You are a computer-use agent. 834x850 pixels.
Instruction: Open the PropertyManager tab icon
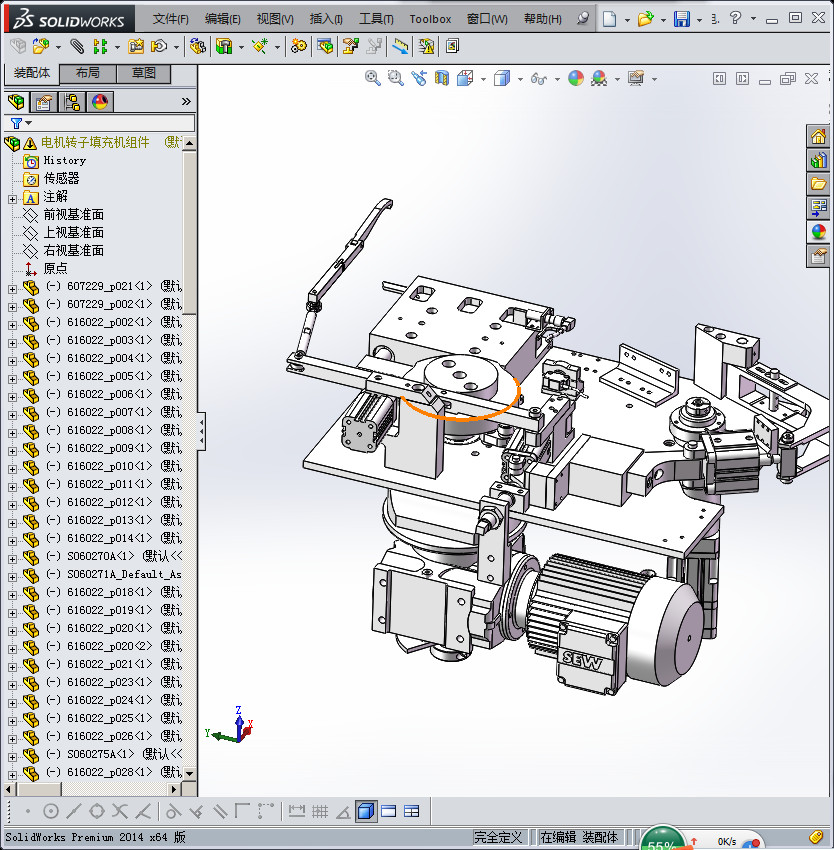pyautogui.click(x=44, y=102)
